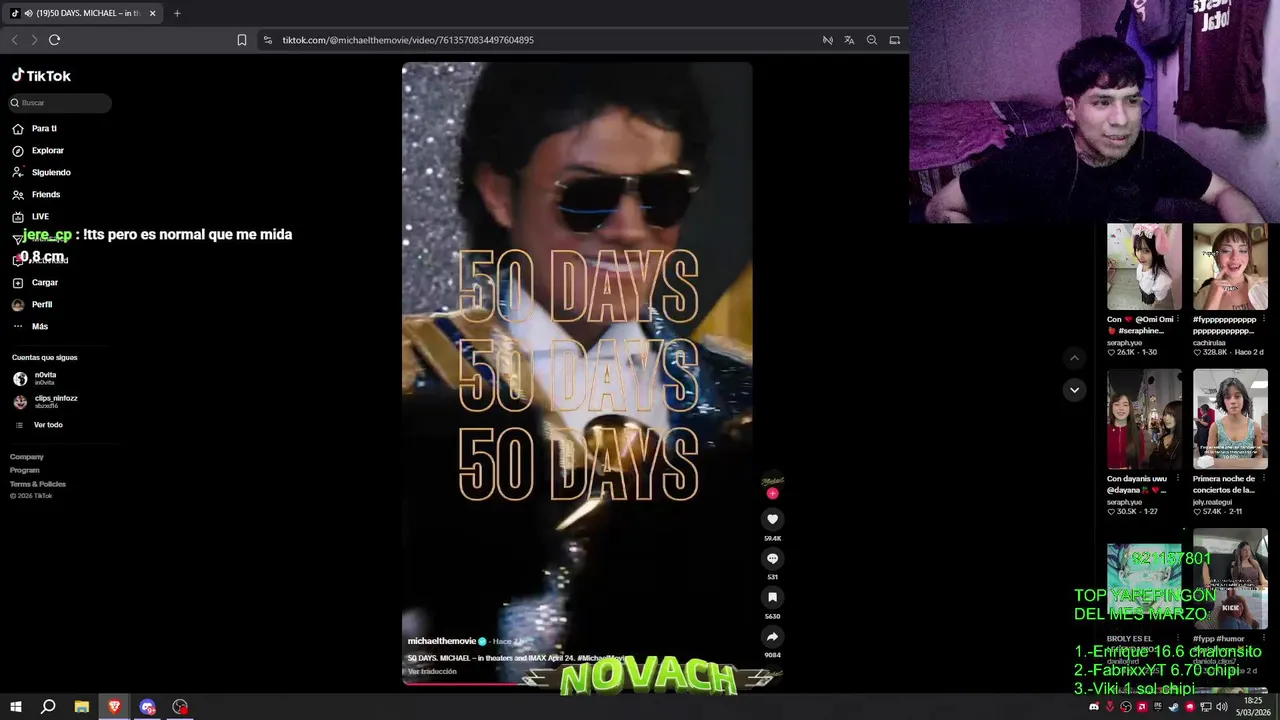Open the system volume tray icon
Viewport: 1280px width, 720px height.
(1222, 707)
